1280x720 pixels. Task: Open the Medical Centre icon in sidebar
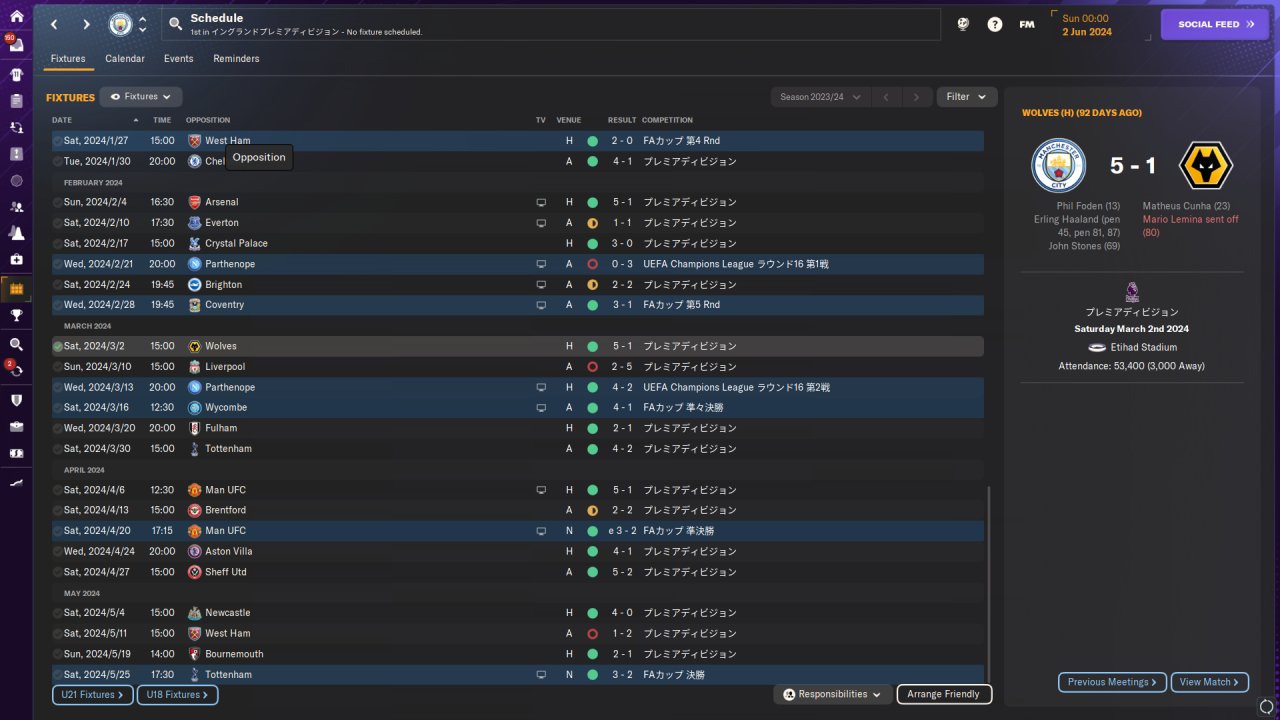pos(16,260)
